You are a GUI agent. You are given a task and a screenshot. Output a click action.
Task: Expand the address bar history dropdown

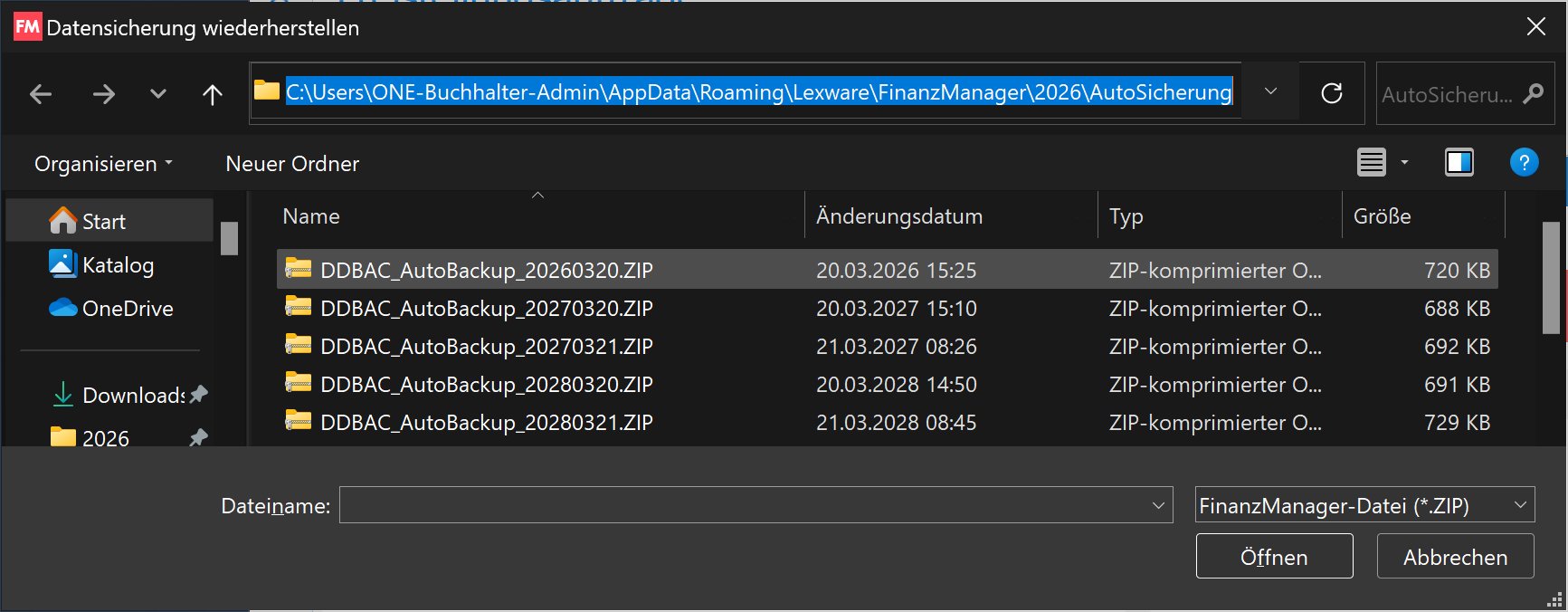click(1270, 91)
